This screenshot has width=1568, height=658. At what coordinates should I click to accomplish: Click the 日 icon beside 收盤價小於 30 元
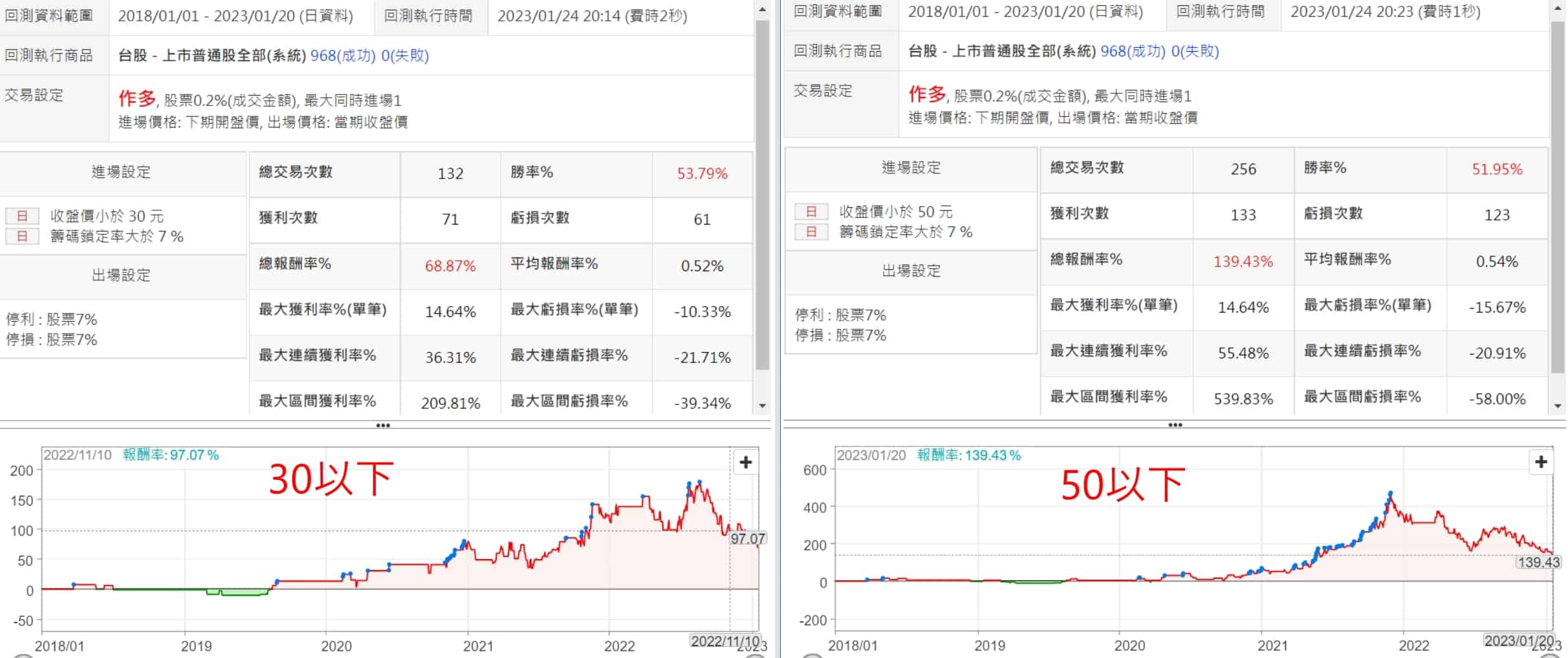[22, 216]
